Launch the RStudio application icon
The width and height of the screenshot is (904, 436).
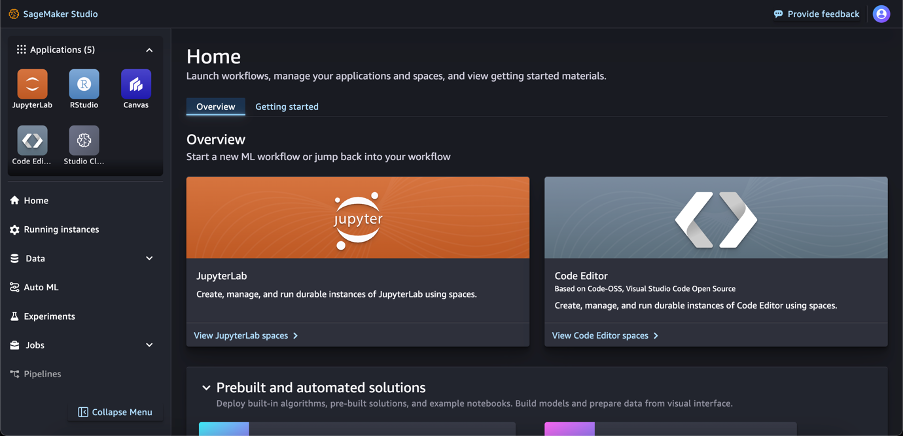(x=84, y=84)
